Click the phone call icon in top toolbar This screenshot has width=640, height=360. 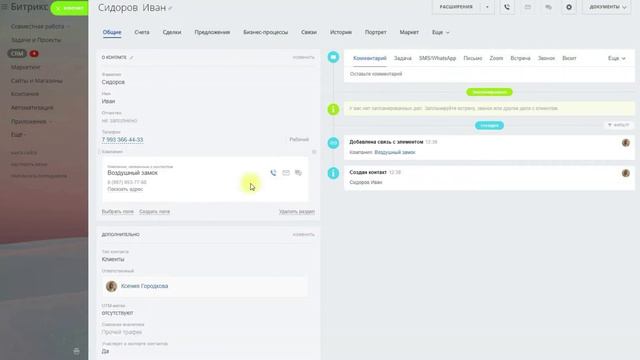click(507, 7)
